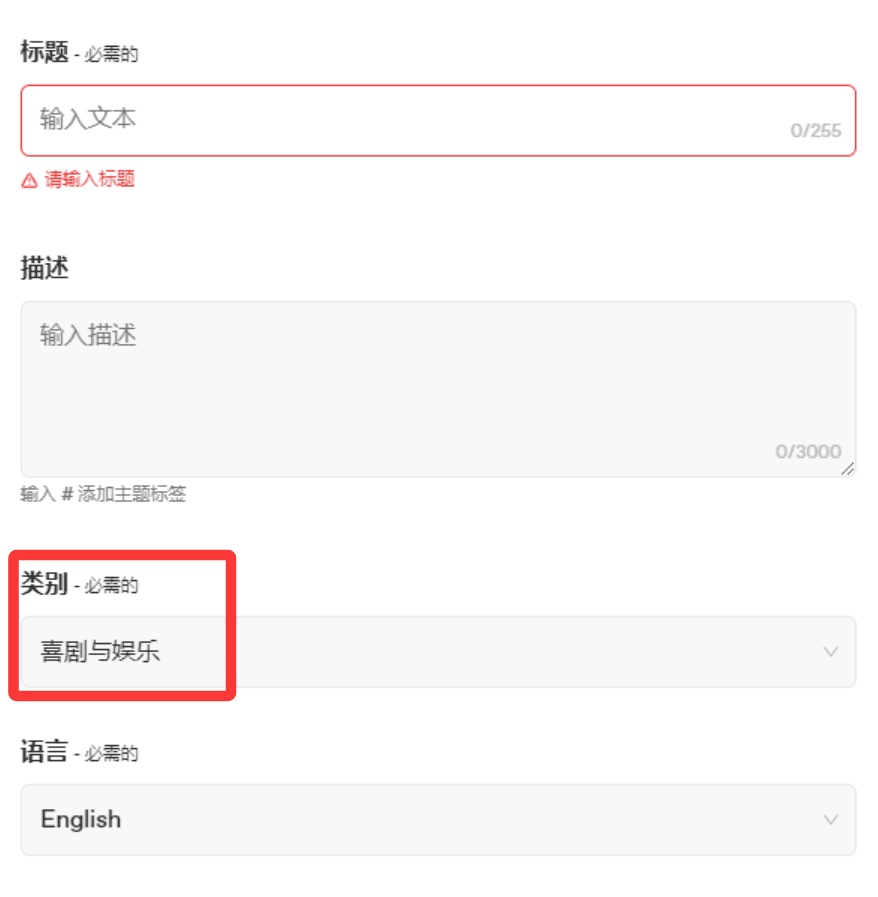Click 必需的 text beside 语言 label
This screenshot has width=878, height=897.
(x=111, y=754)
